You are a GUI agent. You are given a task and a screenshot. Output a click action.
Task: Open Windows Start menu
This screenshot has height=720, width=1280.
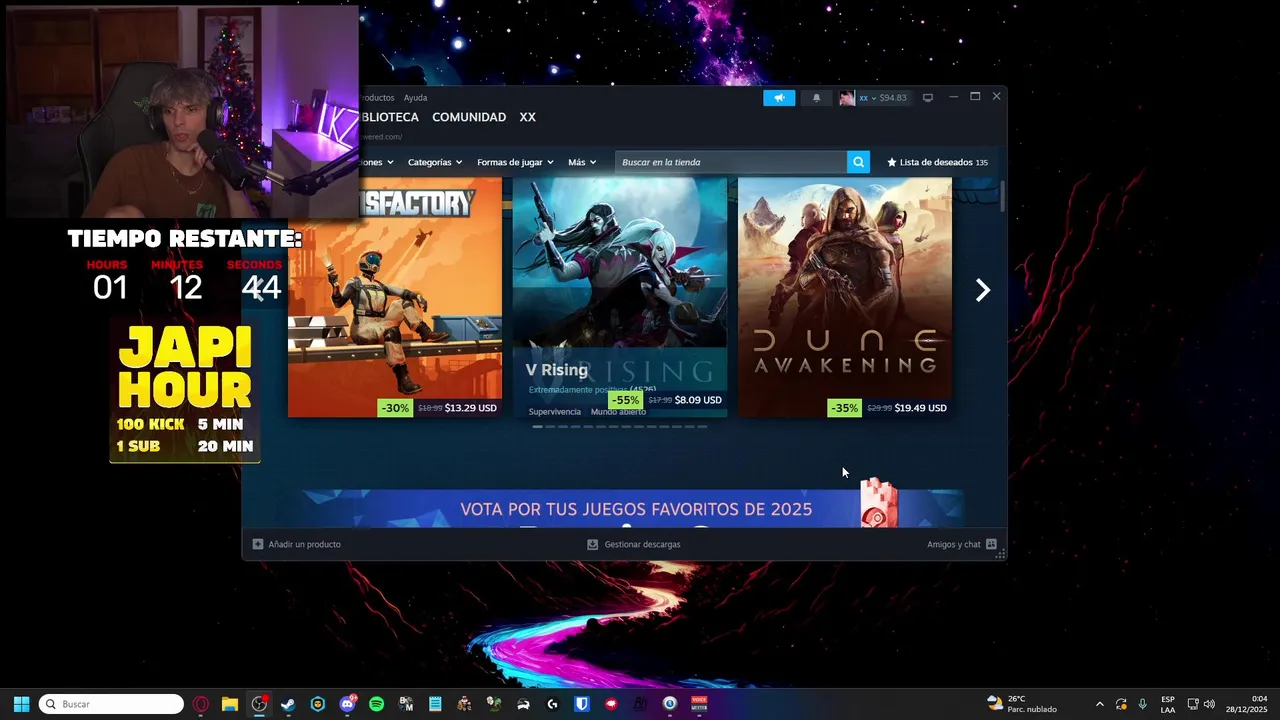(x=21, y=704)
